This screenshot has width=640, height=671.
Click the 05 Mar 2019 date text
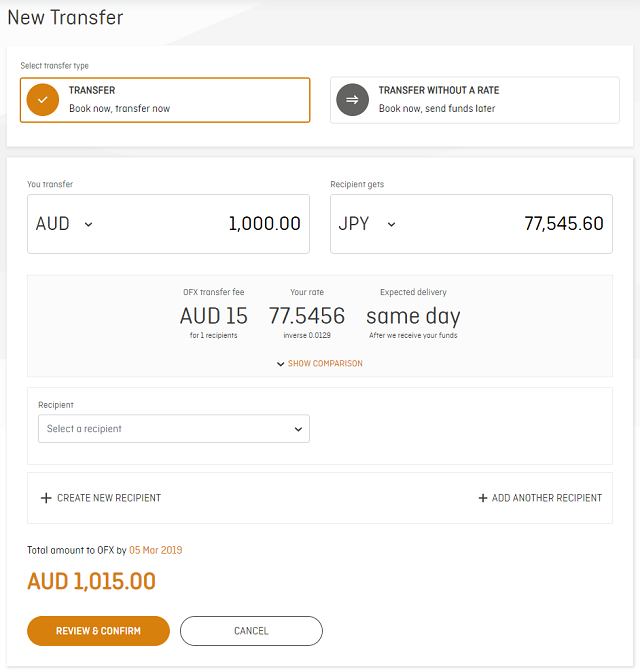[x=156, y=550]
